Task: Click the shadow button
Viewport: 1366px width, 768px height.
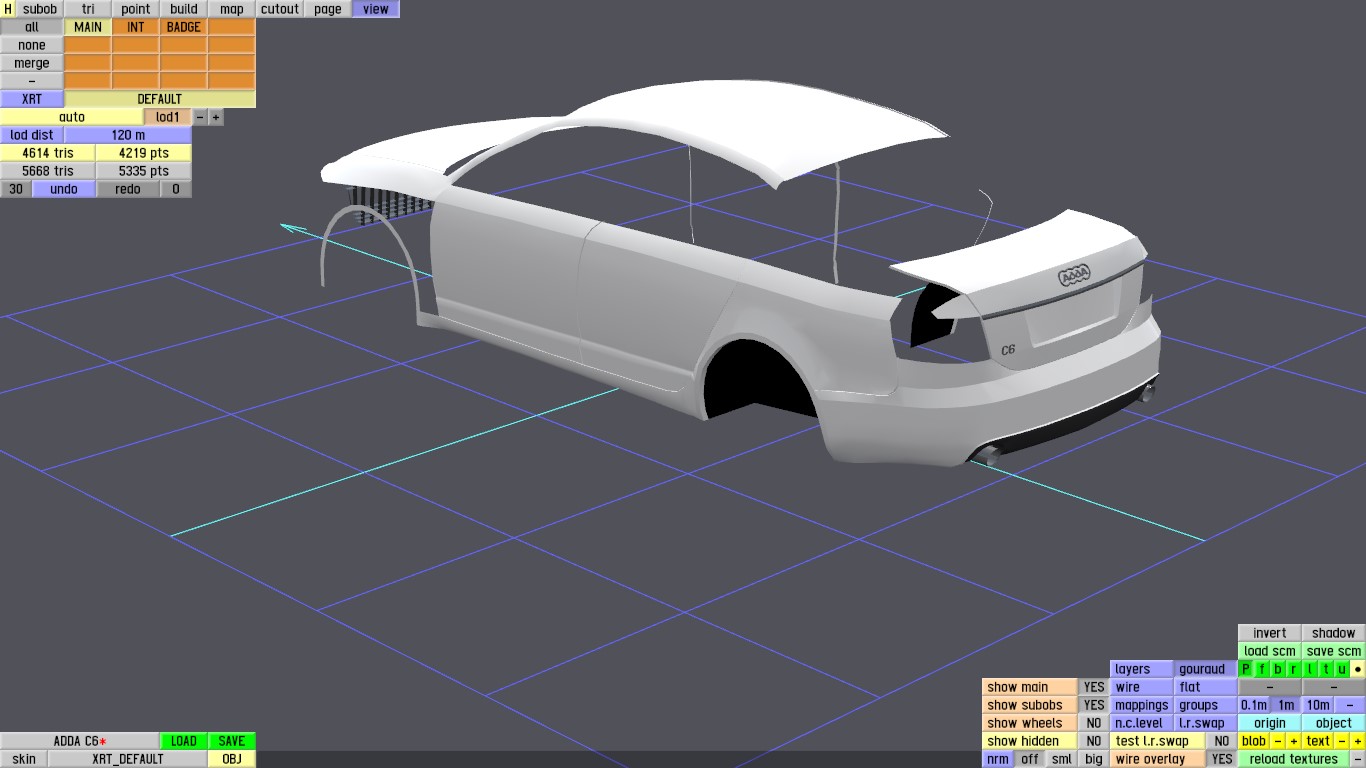Action: click(x=1334, y=633)
